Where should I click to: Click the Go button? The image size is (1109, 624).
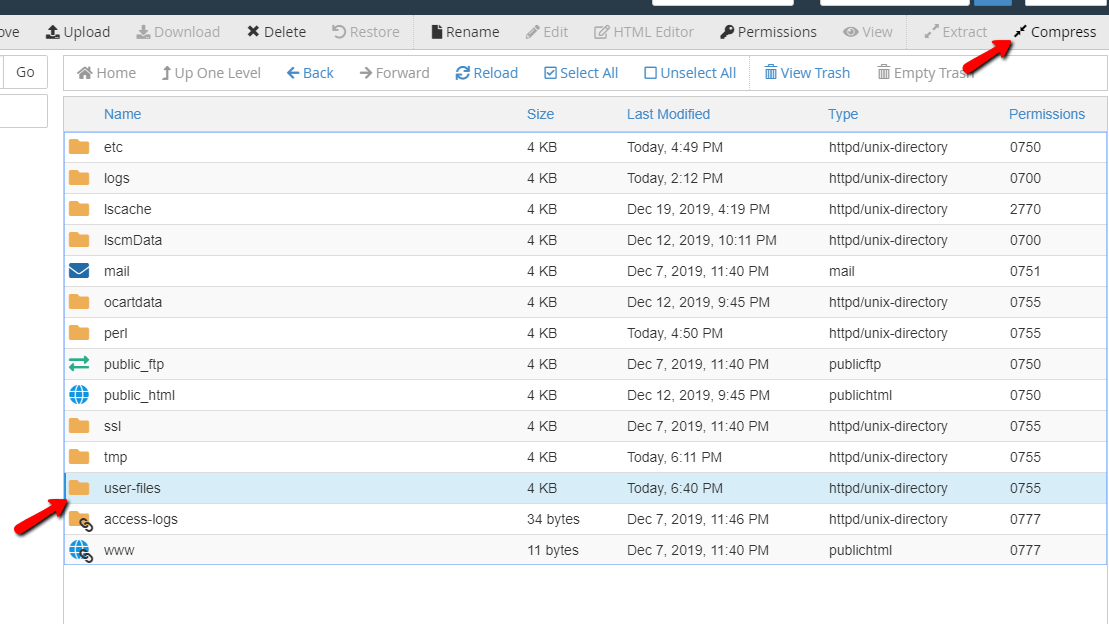pyautogui.click(x=25, y=72)
